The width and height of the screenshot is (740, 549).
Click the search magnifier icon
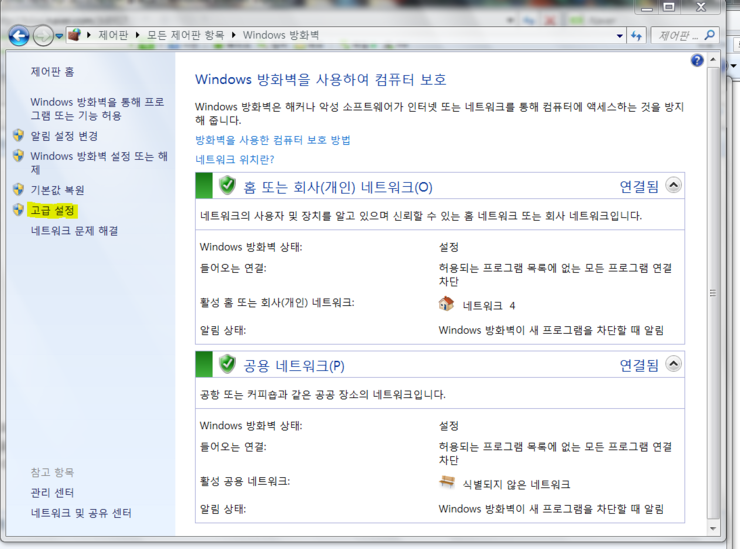[709, 35]
